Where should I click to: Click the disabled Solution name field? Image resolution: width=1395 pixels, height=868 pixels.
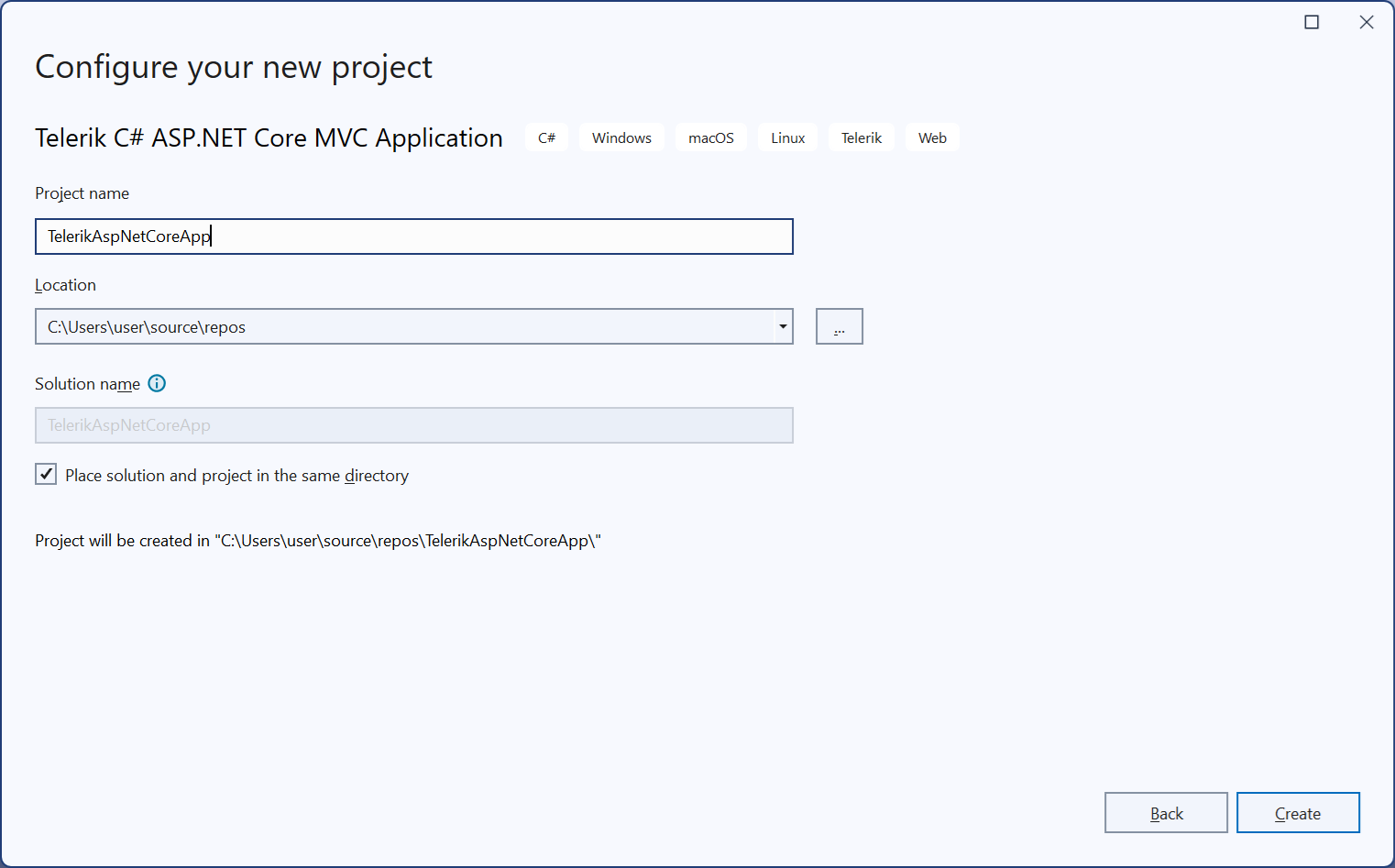point(412,424)
